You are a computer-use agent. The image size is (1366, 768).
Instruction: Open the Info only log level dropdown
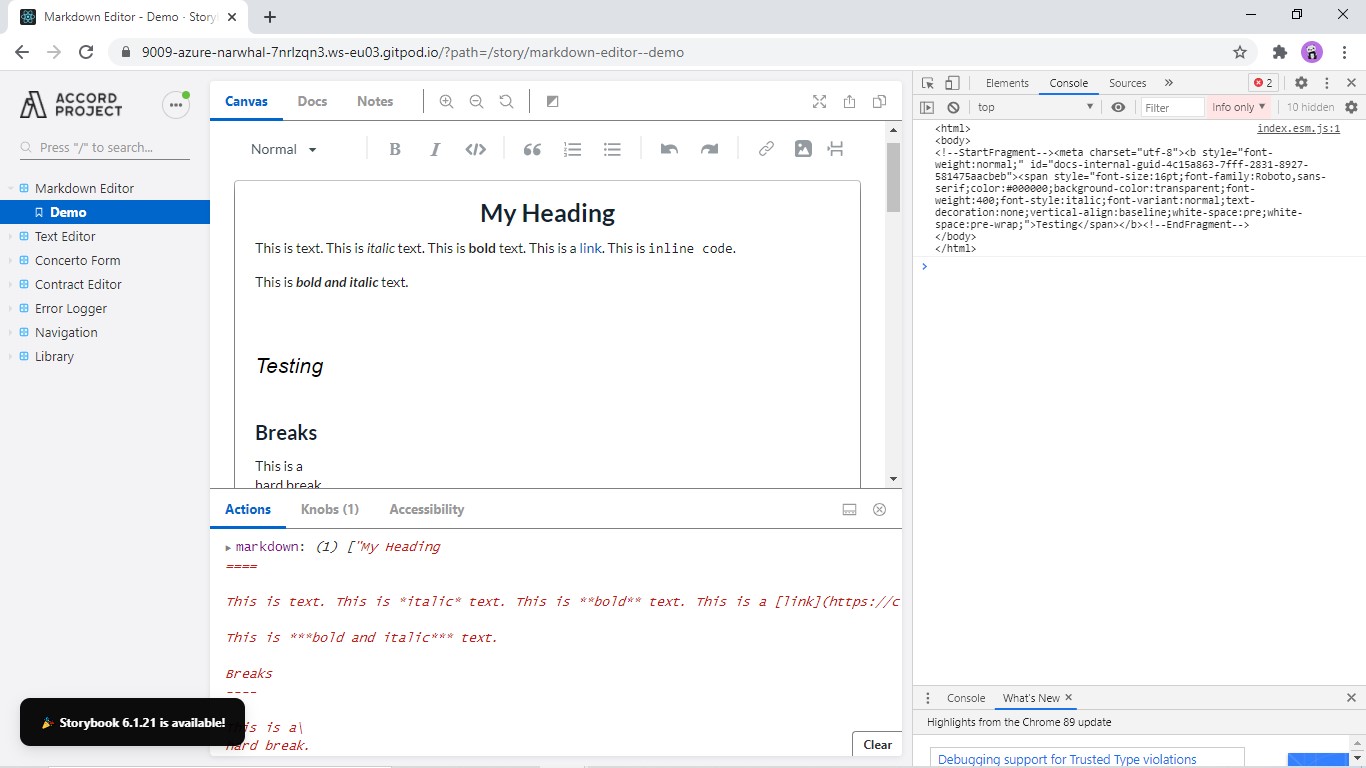point(1239,107)
